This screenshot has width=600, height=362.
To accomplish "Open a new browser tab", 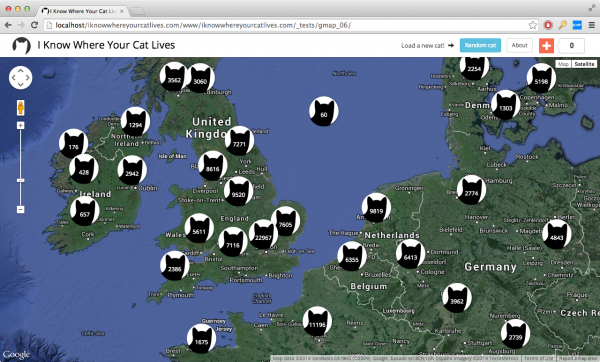I will [x=138, y=11].
